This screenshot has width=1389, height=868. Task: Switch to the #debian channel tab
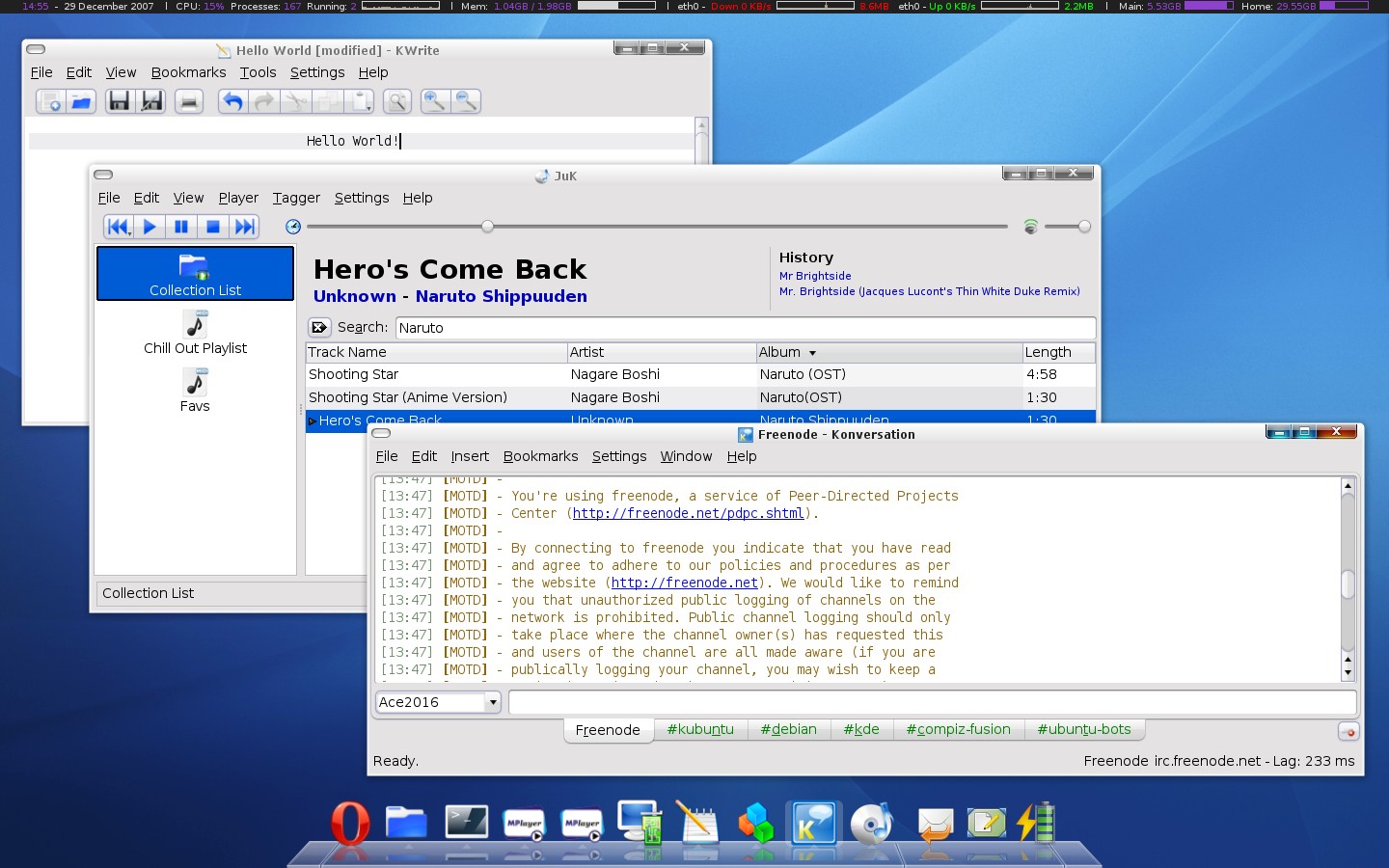point(788,729)
